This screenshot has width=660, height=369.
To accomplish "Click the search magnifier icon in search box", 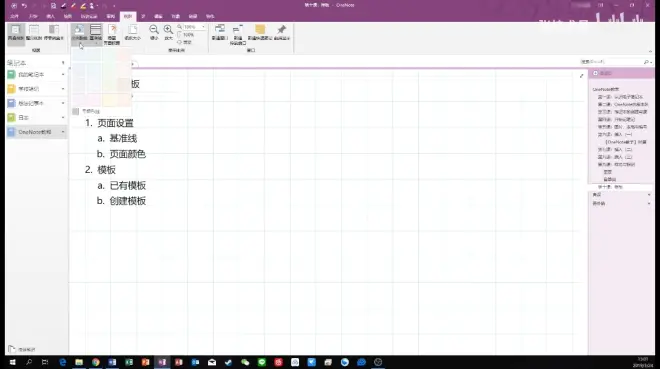I will click(646, 62).
